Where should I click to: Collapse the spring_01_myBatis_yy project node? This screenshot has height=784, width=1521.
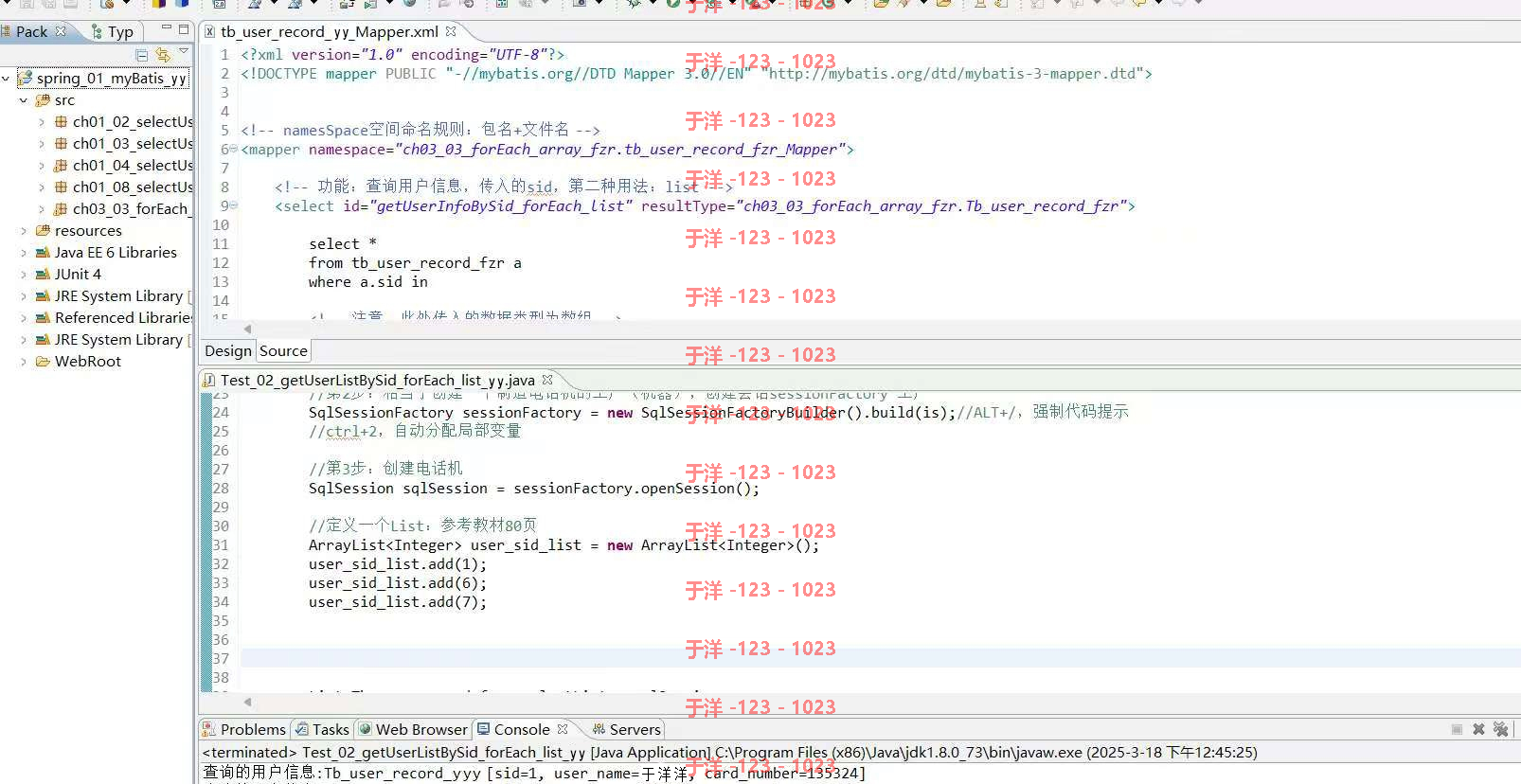7,79
